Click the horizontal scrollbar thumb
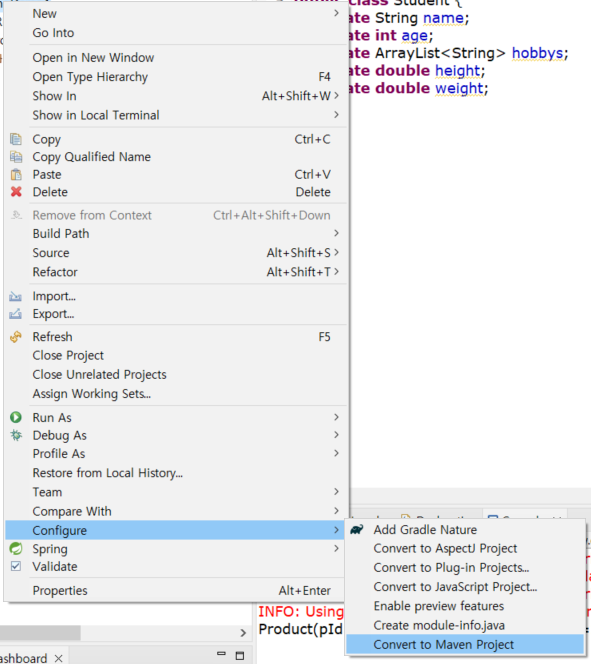The image size is (591, 664). [x=40, y=633]
